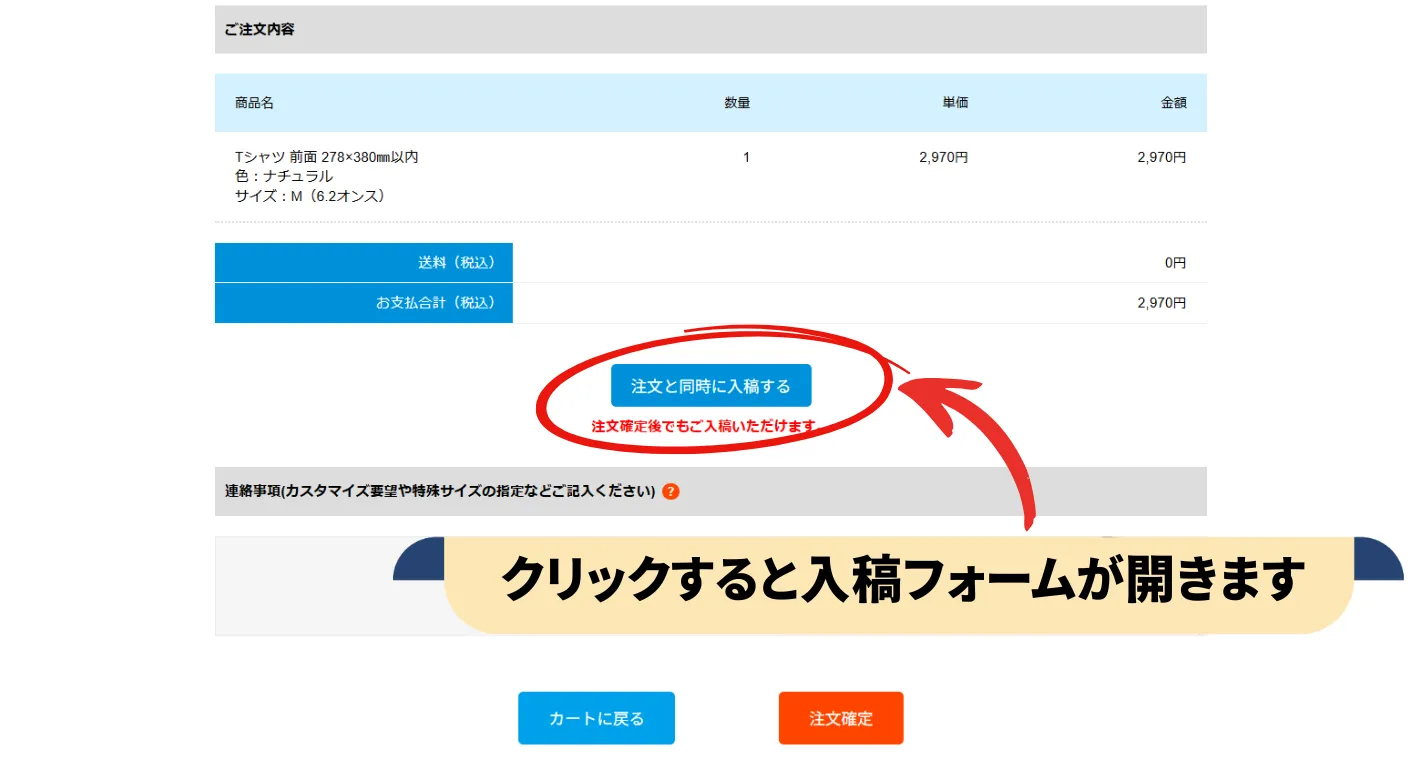Select the 商品名 column header
Image resolution: width=1408 pixels, height=768 pixels.
[254, 103]
